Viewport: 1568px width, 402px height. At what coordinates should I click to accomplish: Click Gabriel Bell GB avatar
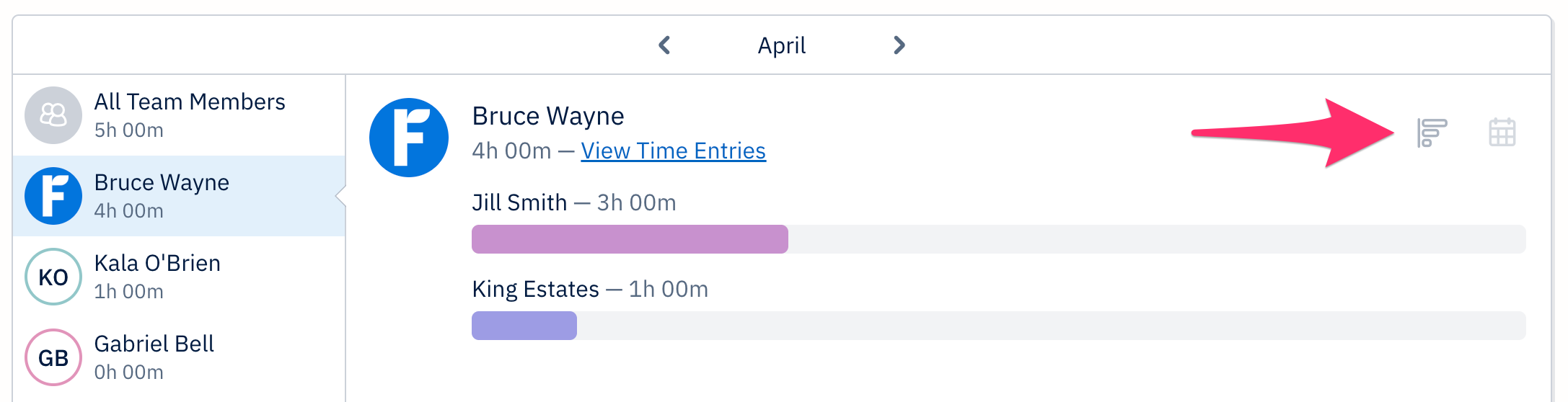(x=53, y=357)
